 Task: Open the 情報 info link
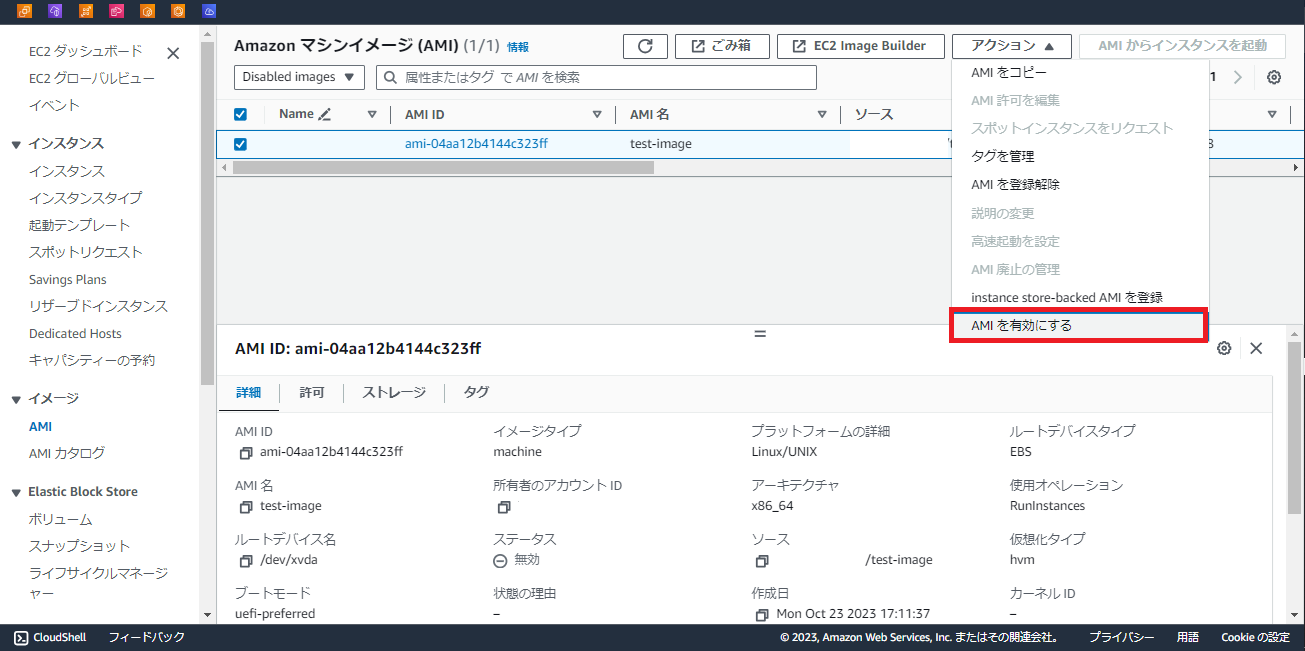[x=518, y=47]
